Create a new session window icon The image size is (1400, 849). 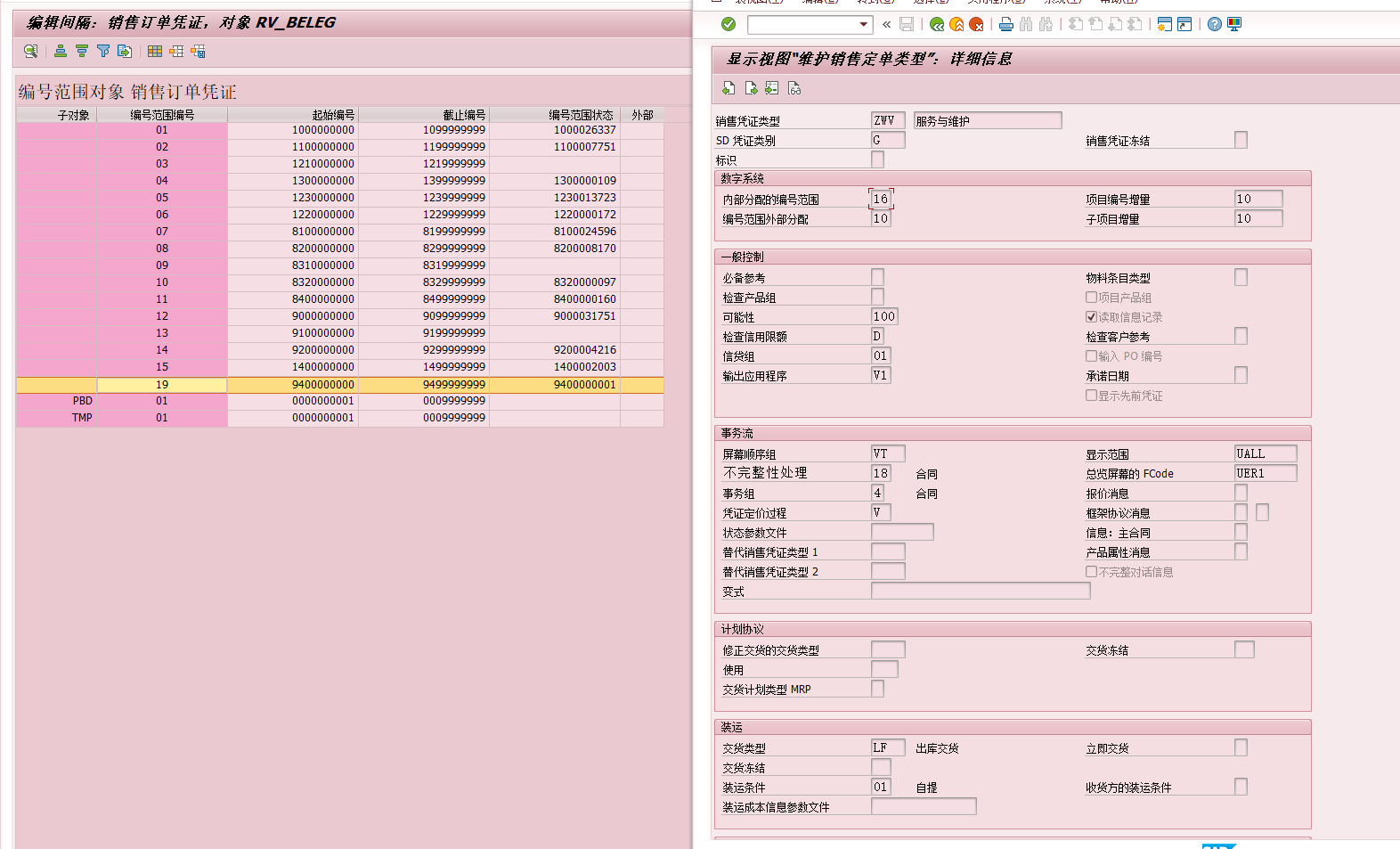pyautogui.click(x=1165, y=24)
